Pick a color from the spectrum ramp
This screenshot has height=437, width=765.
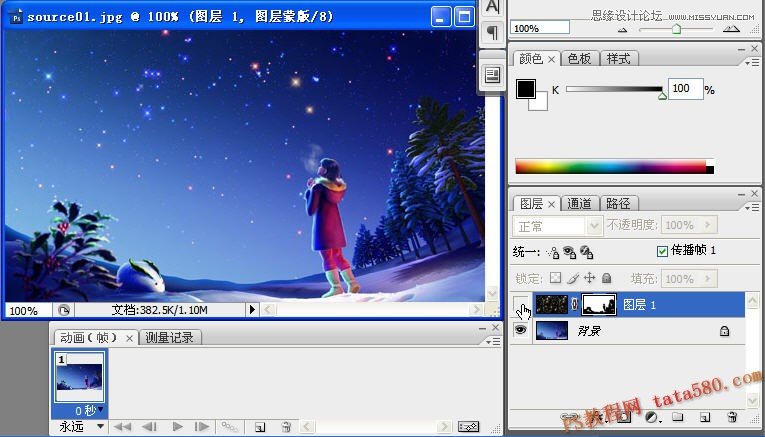[615, 166]
